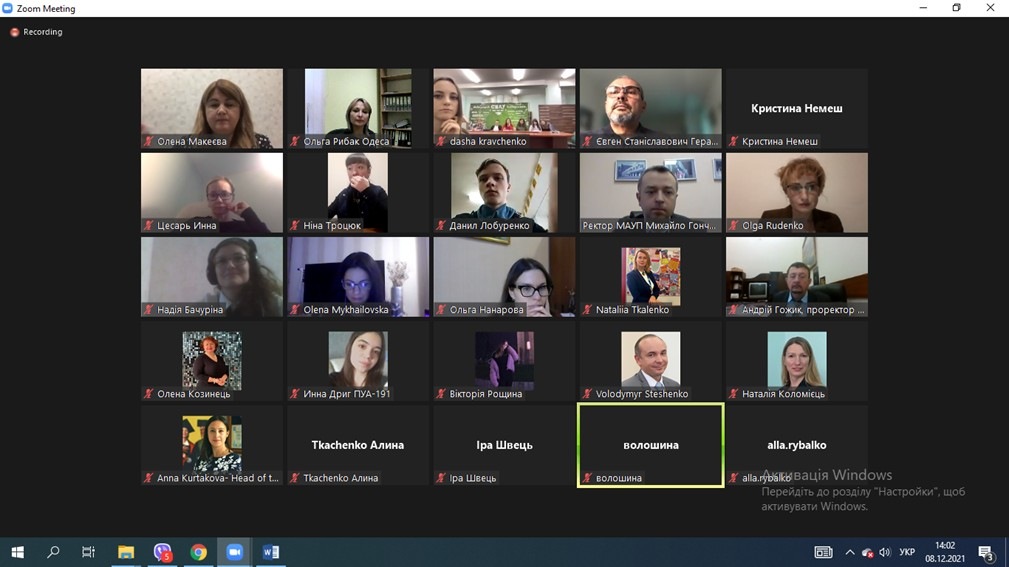The image size is (1009, 567).
Task: Click muted mic icon on Олена Макеєва
Action: click(149, 142)
